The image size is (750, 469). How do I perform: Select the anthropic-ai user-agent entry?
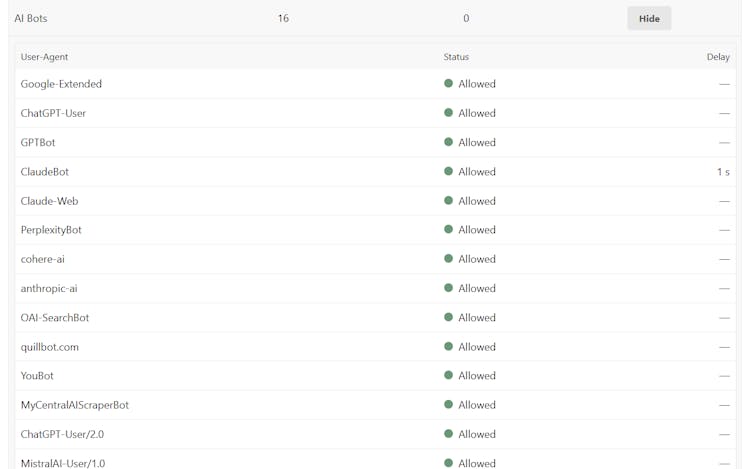click(49, 288)
